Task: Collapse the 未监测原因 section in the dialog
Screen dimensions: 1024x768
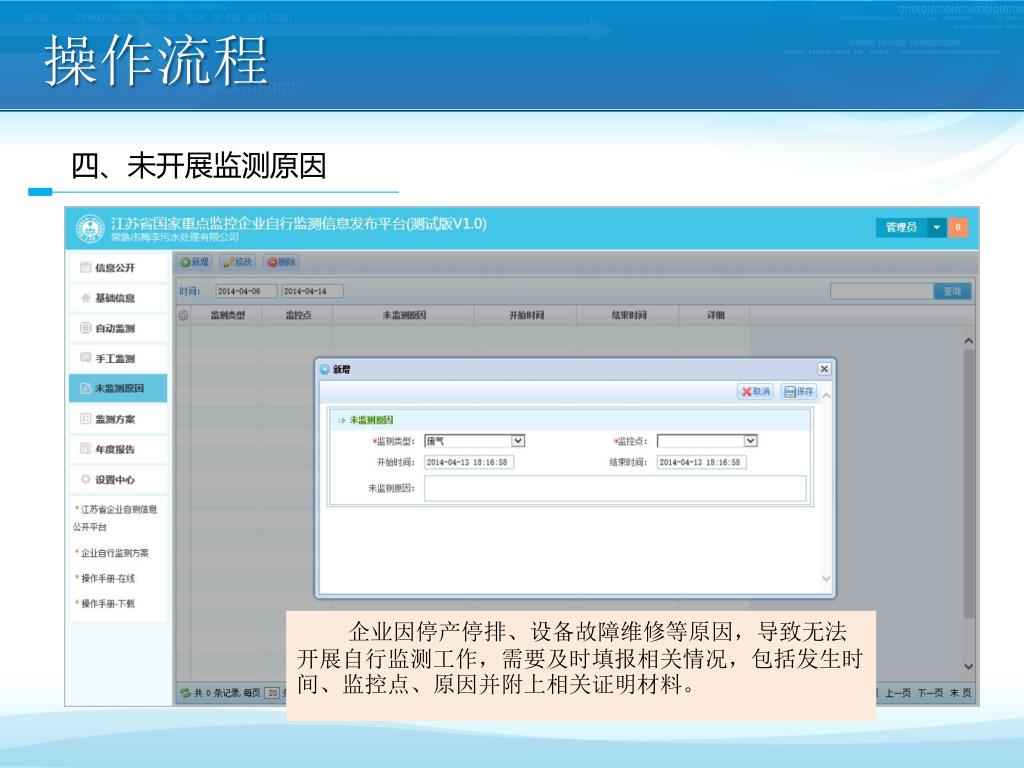Action: tap(342, 421)
